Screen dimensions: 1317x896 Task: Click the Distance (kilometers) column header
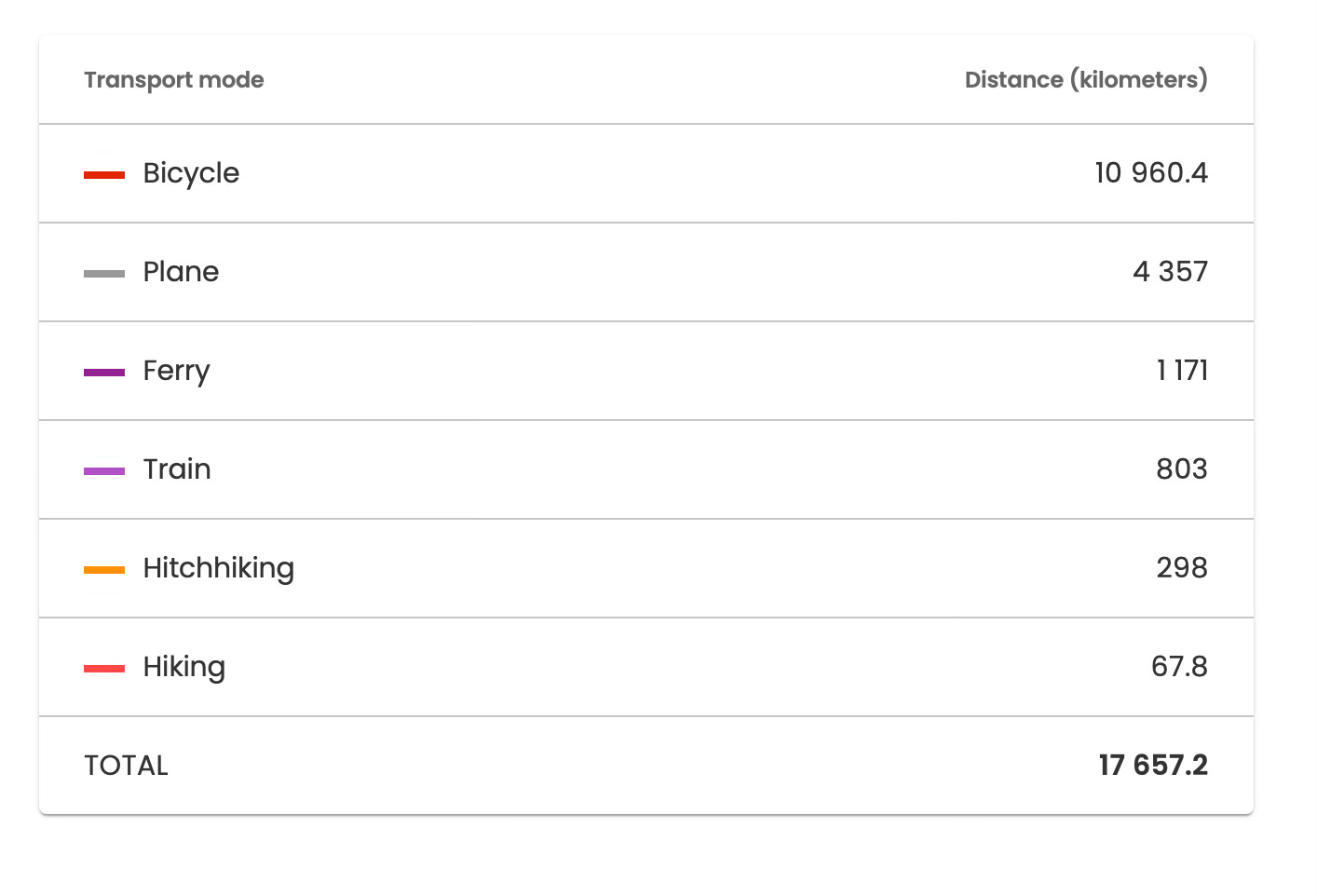point(1085,80)
